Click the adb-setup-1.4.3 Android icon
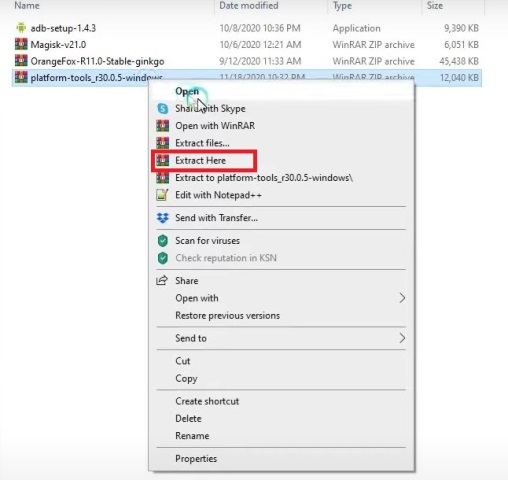The image size is (508, 480). pyautogui.click(x=21, y=28)
